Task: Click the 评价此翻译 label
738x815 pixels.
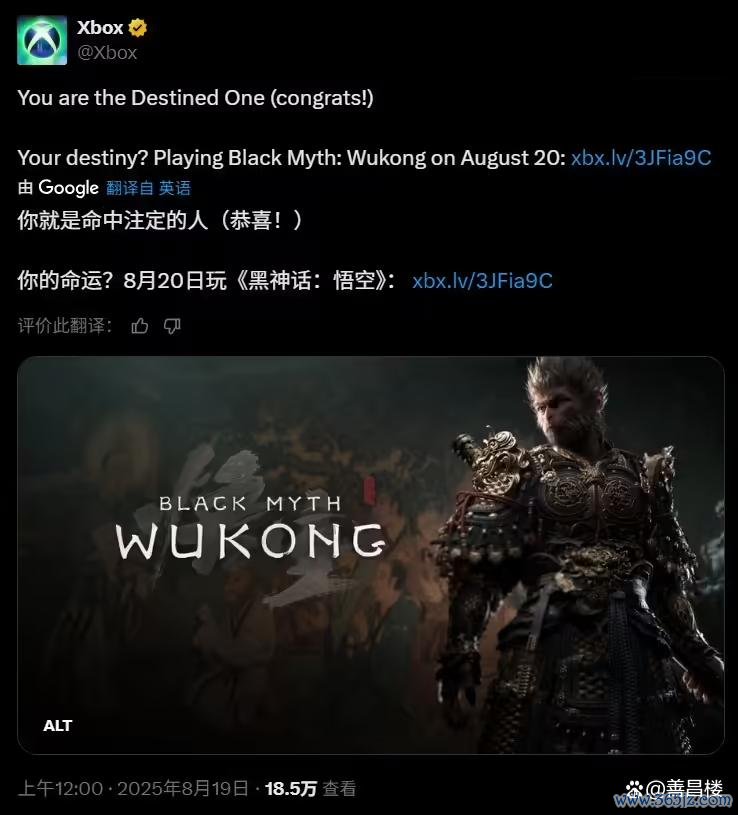Action: [64, 326]
